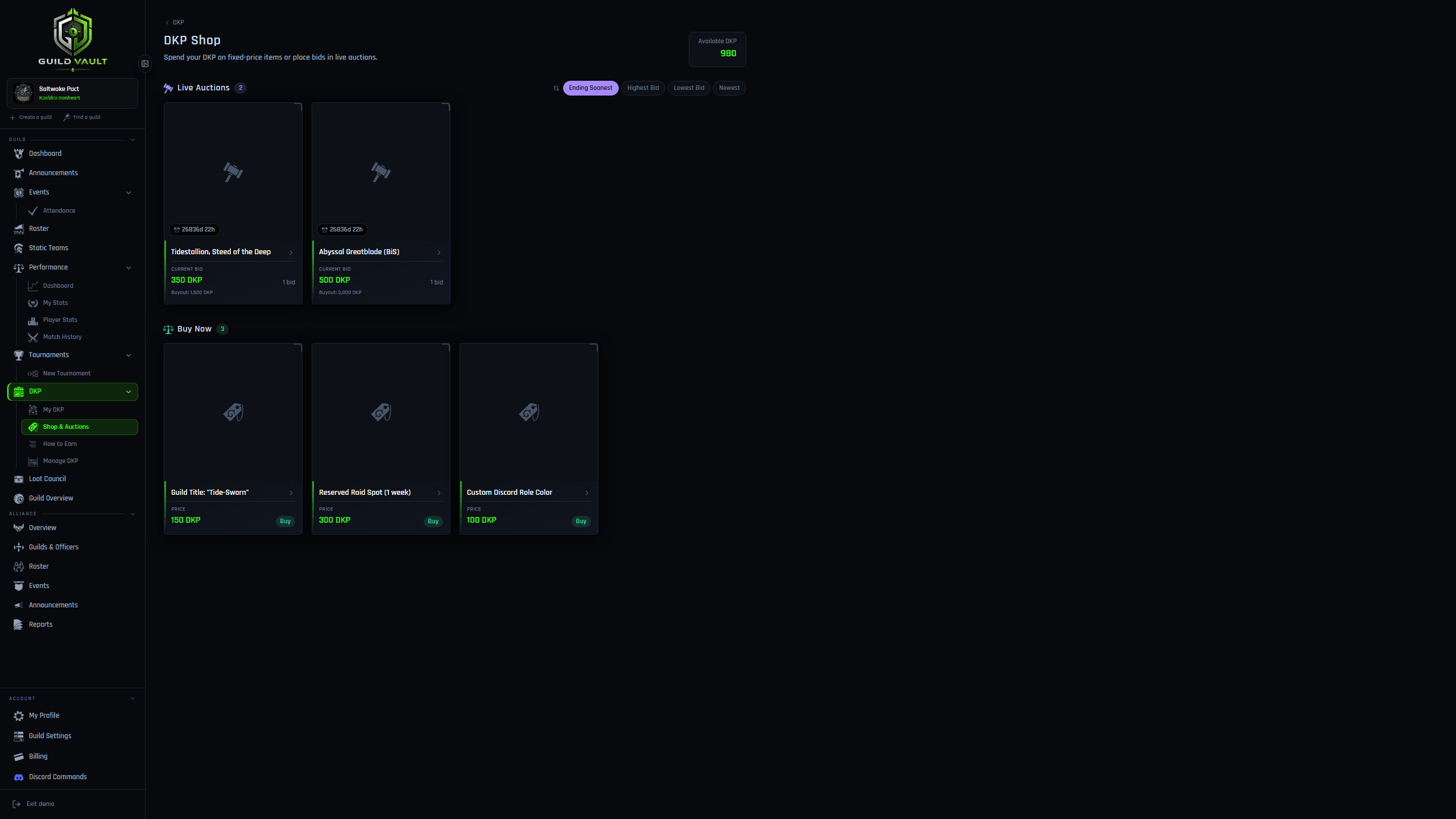Click the Guild Vault logo
The width and height of the screenshot is (1456, 819).
coord(73,39)
